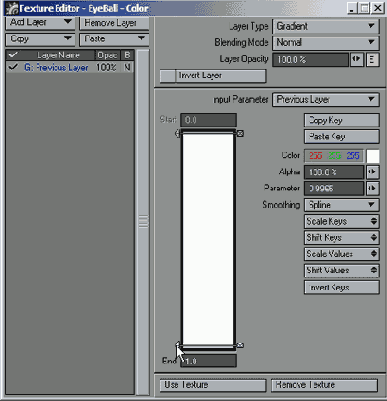The width and height of the screenshot is (387, 401).
Task: Click the Copy Key button
Action: click(x=342, y=120)
